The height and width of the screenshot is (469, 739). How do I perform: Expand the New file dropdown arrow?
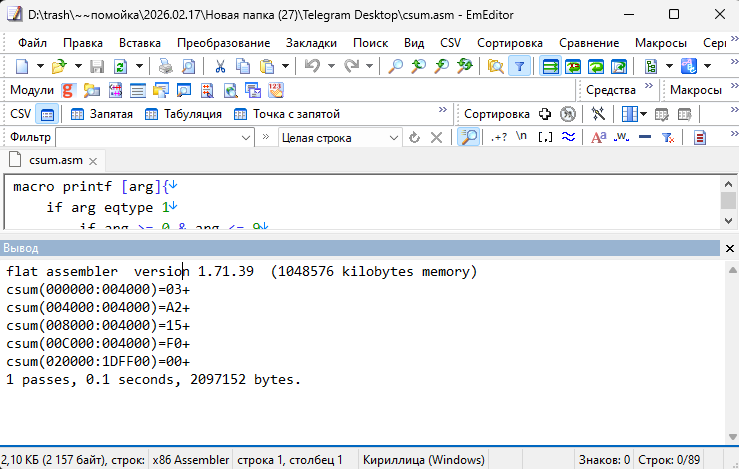[x=40, y=67]
